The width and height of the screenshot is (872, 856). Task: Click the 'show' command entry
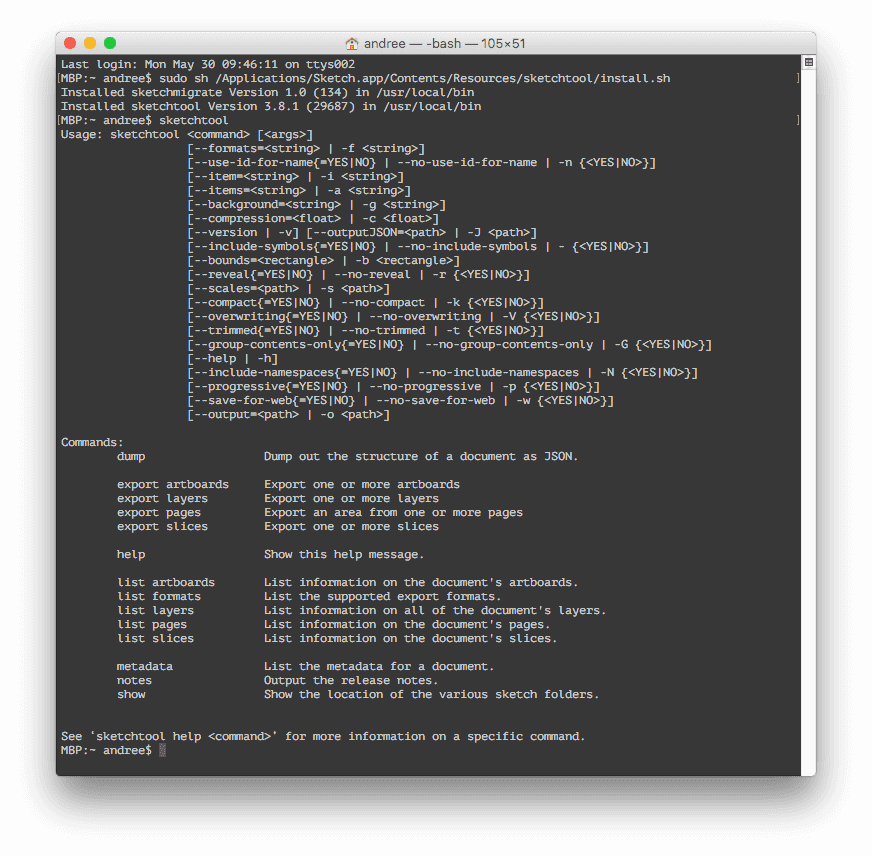coord(131,694)
